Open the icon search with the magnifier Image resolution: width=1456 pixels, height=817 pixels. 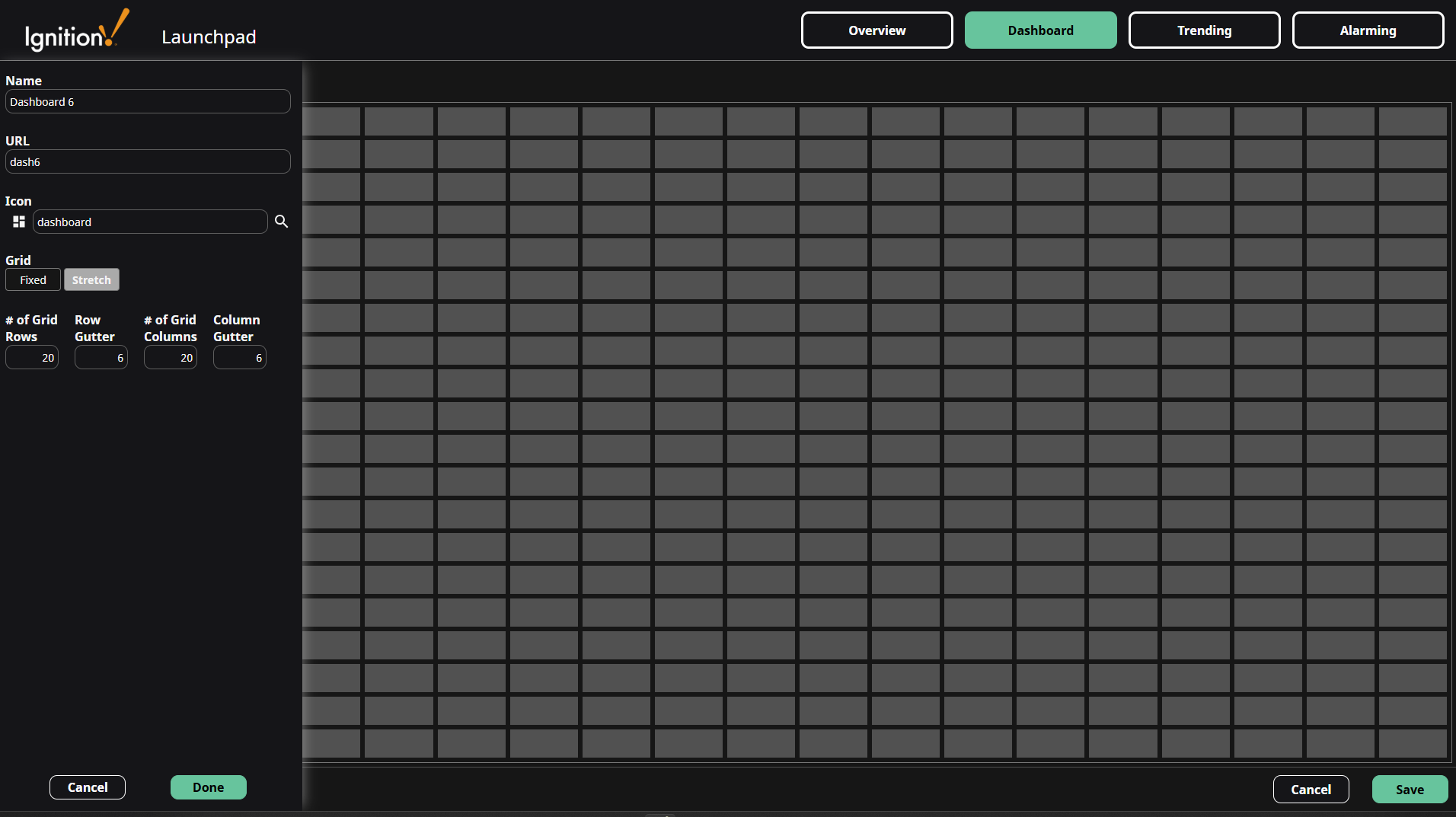(282, 222)
